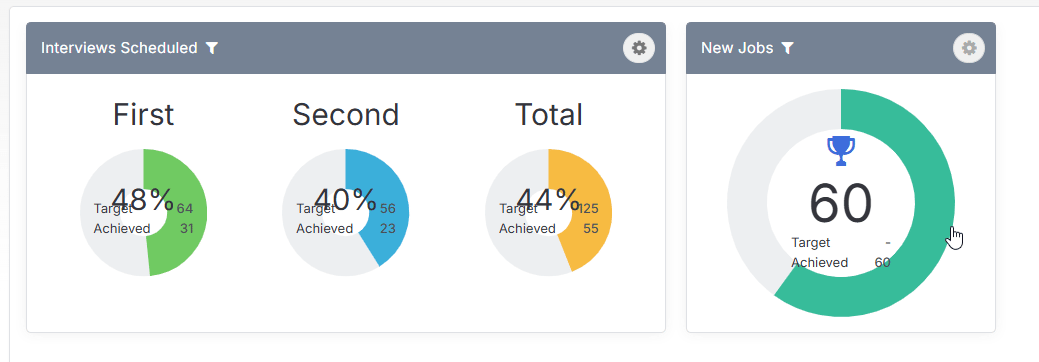Click filter icon next to Interviews Scheduled

(211, 48)
